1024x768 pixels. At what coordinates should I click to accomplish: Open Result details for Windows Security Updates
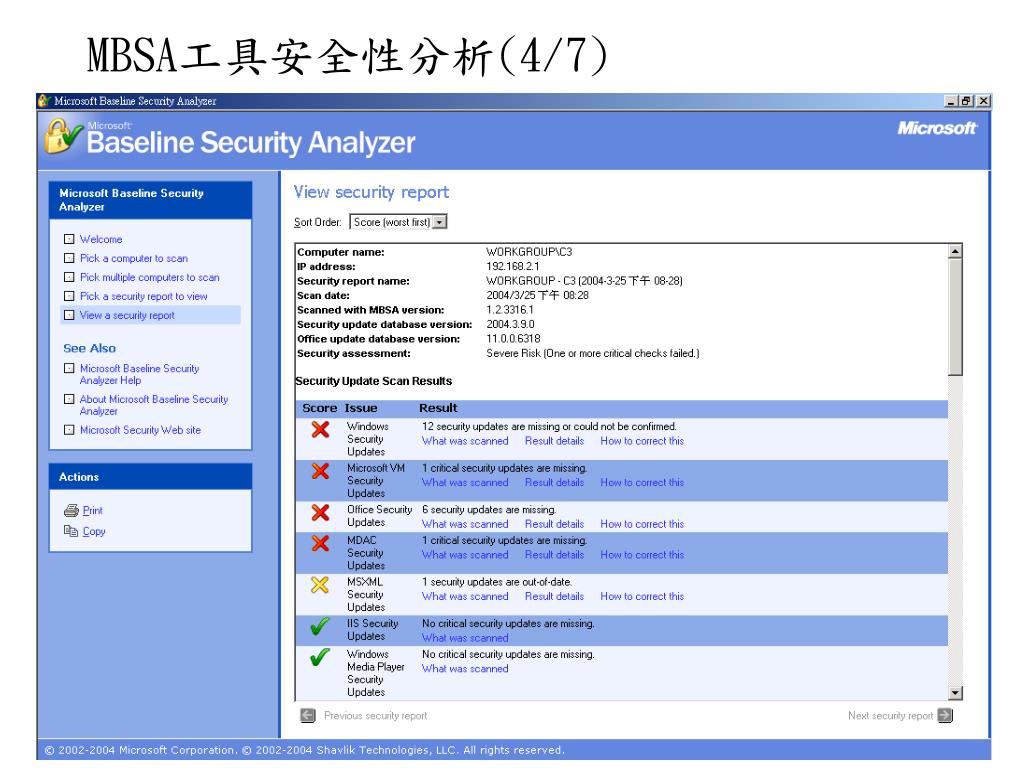[x=554, y=441]
